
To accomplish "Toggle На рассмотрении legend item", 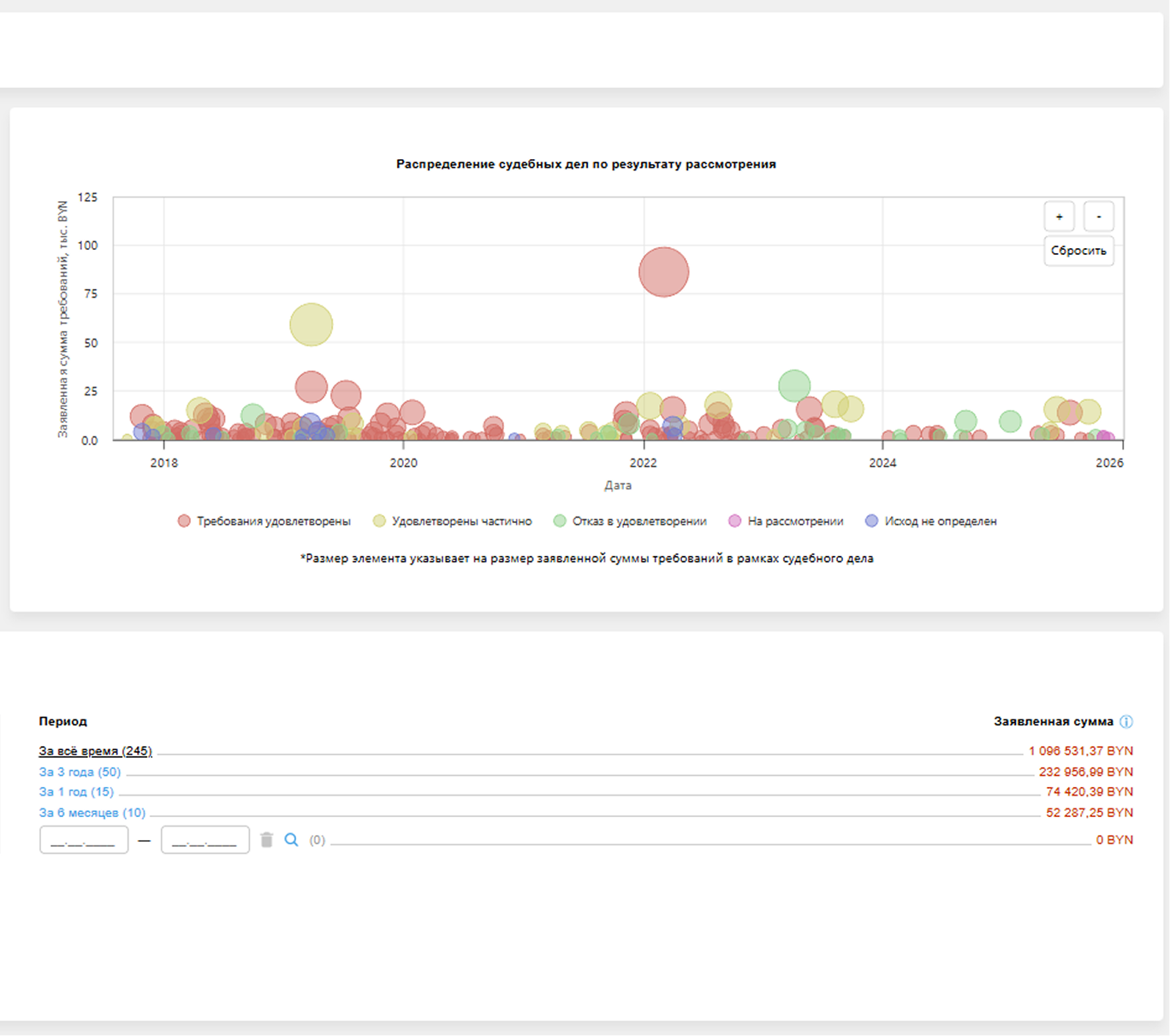I will (786, 521).
